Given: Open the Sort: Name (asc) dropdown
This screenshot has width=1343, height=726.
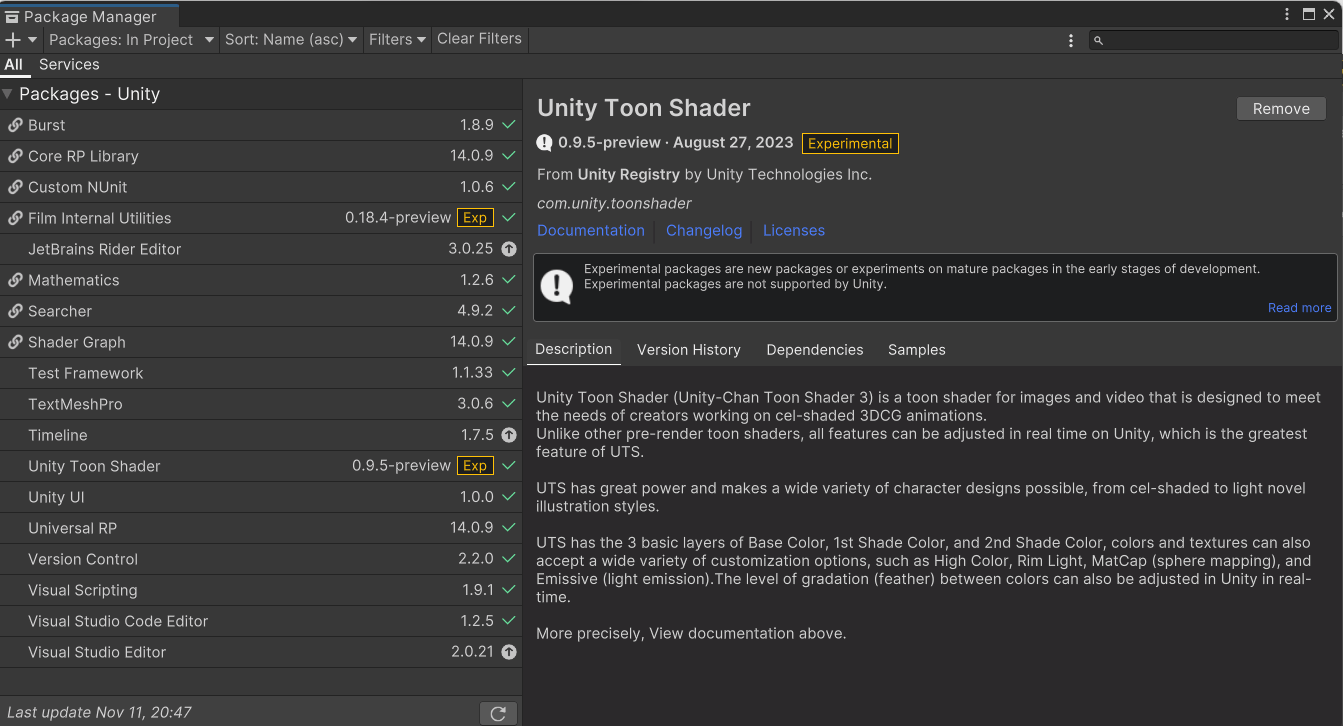Looking at the screenshot, I should click(291, 40).
